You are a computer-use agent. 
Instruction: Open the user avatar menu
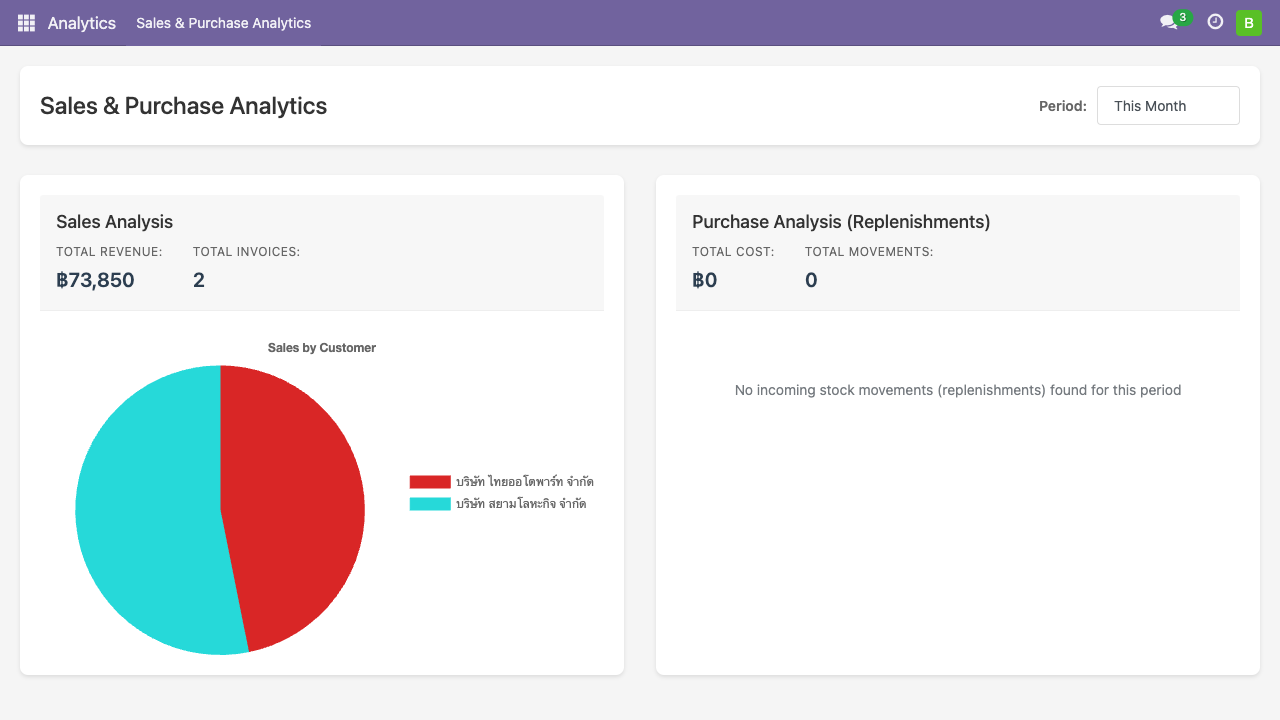click(x=1248, y=21)
